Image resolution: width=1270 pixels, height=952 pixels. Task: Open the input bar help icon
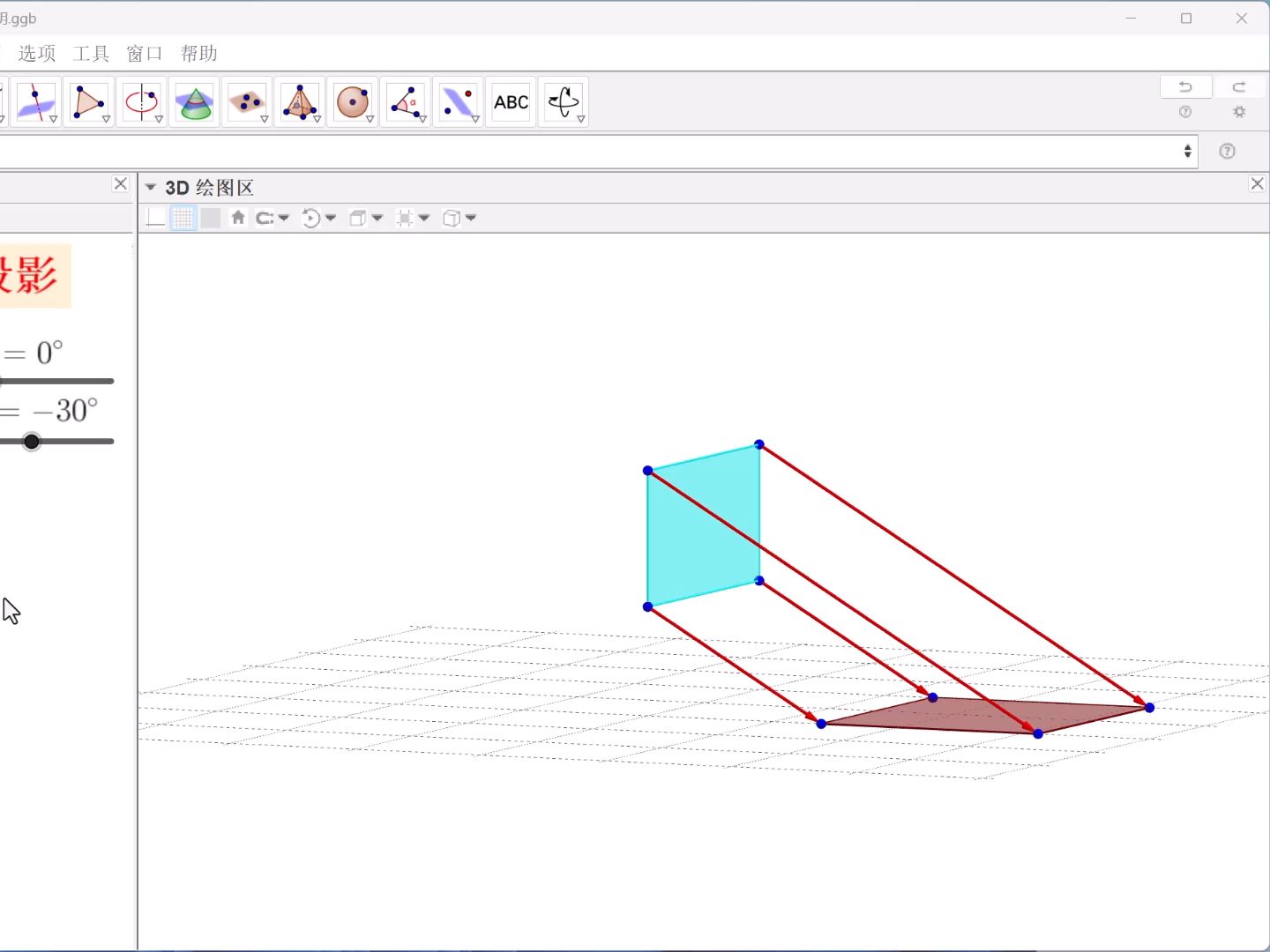tap(1227, 151)
